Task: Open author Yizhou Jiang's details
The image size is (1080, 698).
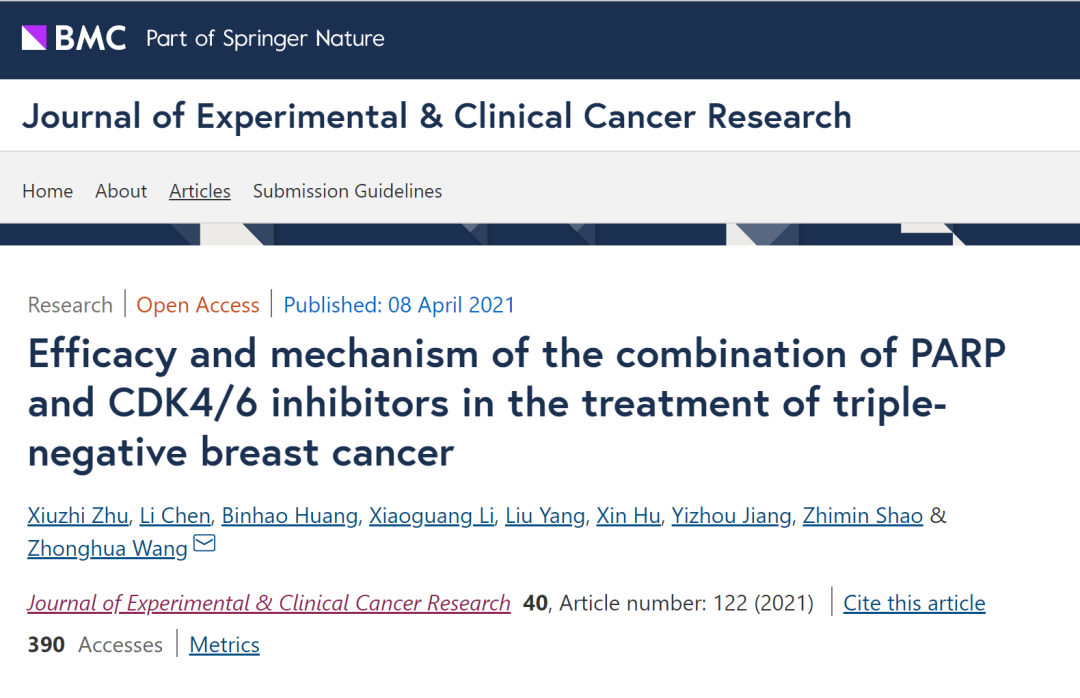Action: pyautogui.click(x=732, y=516)
